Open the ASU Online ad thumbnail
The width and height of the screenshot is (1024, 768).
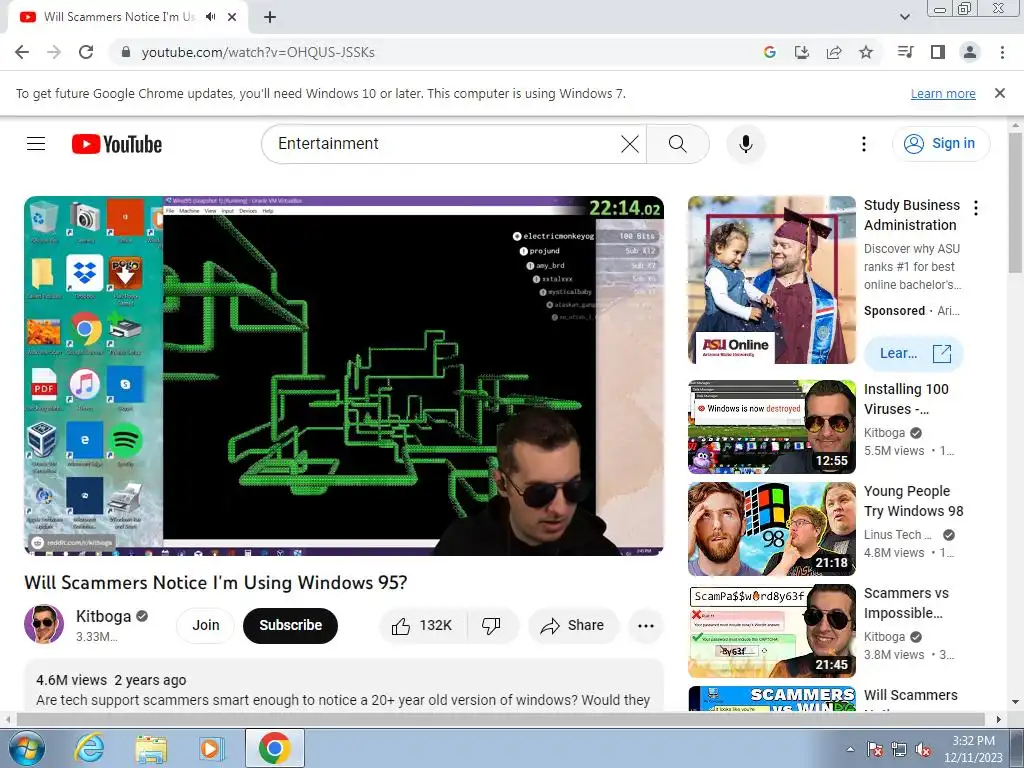771,280
